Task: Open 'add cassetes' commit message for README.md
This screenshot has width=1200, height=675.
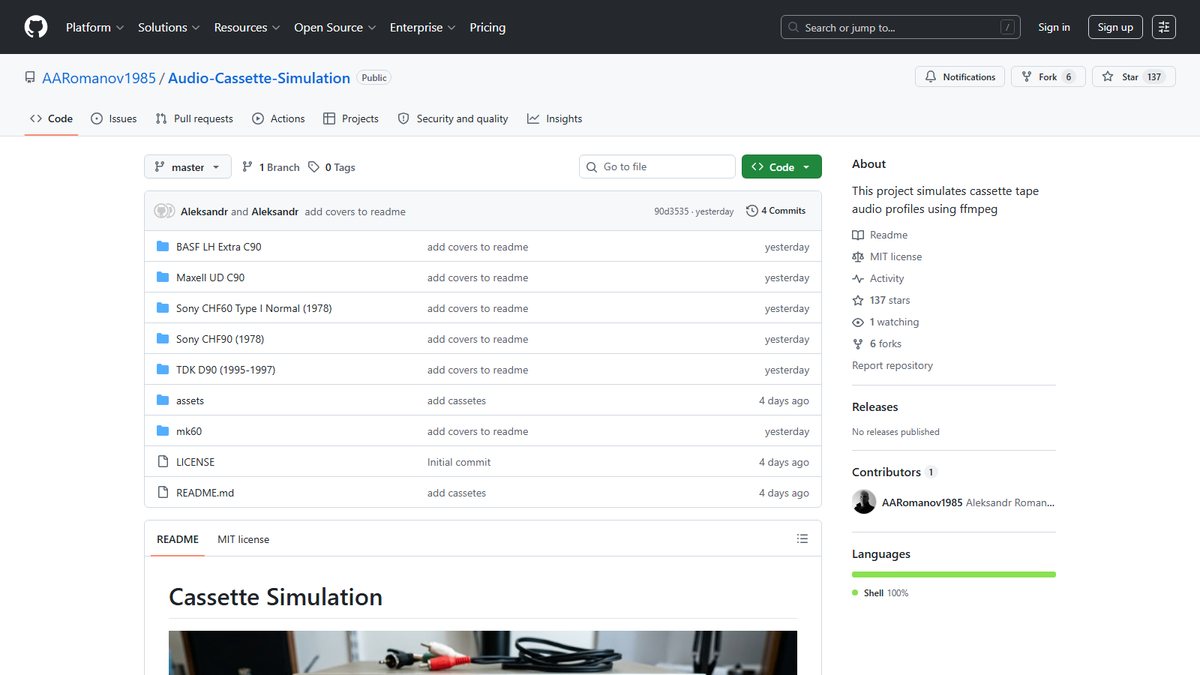Action: (x=457, y=493)
